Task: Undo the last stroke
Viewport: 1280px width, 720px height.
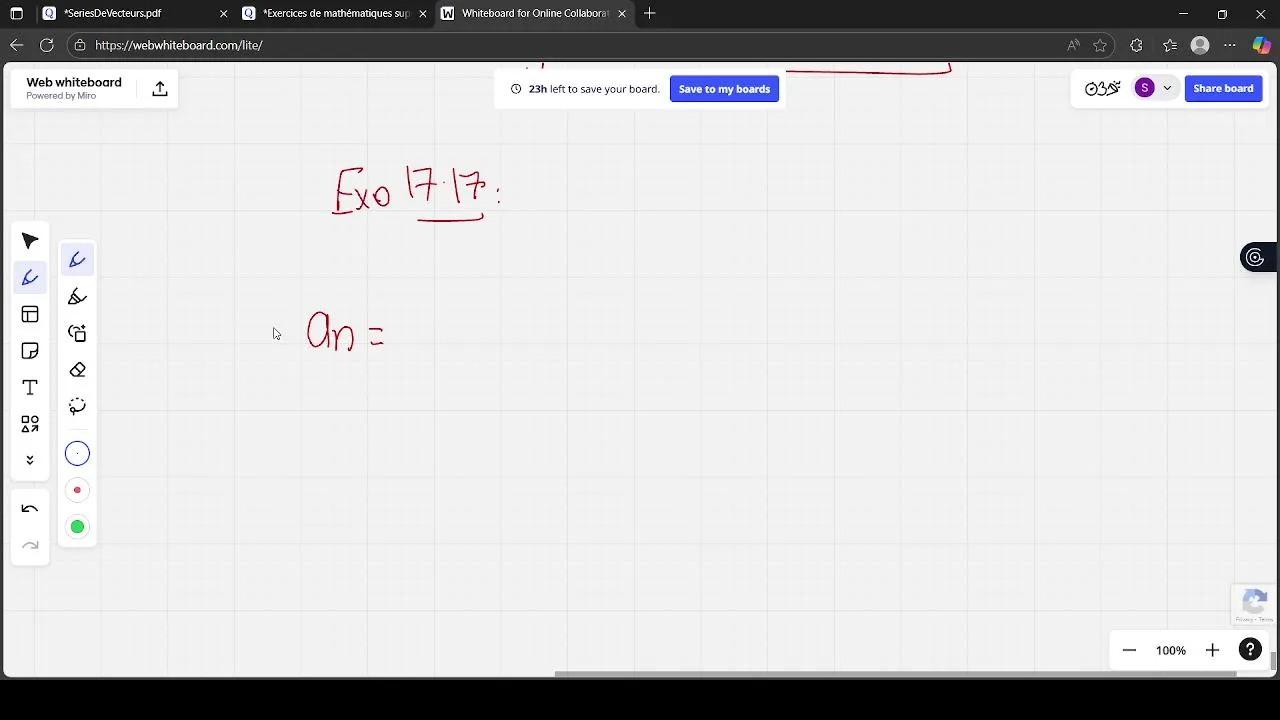Action: pos(30,509)
